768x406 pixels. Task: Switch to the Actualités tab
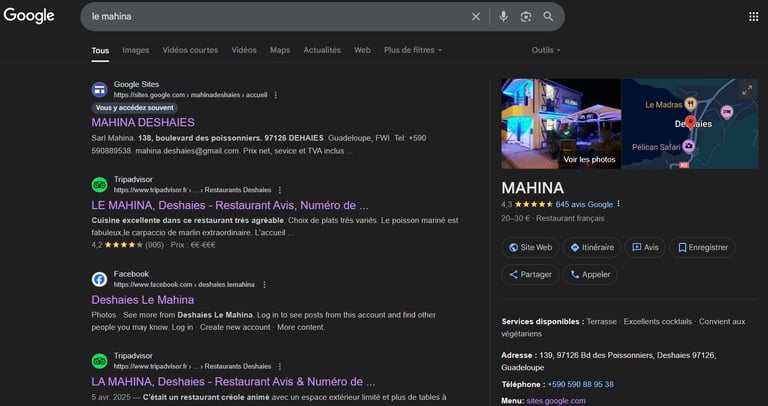[322, 50]
